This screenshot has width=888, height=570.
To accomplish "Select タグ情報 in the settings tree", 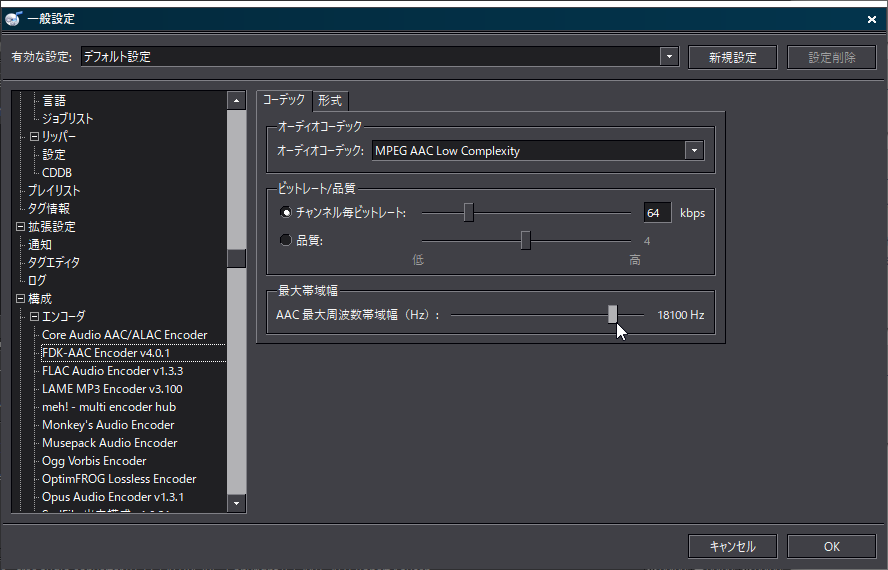I will (49, 209).
